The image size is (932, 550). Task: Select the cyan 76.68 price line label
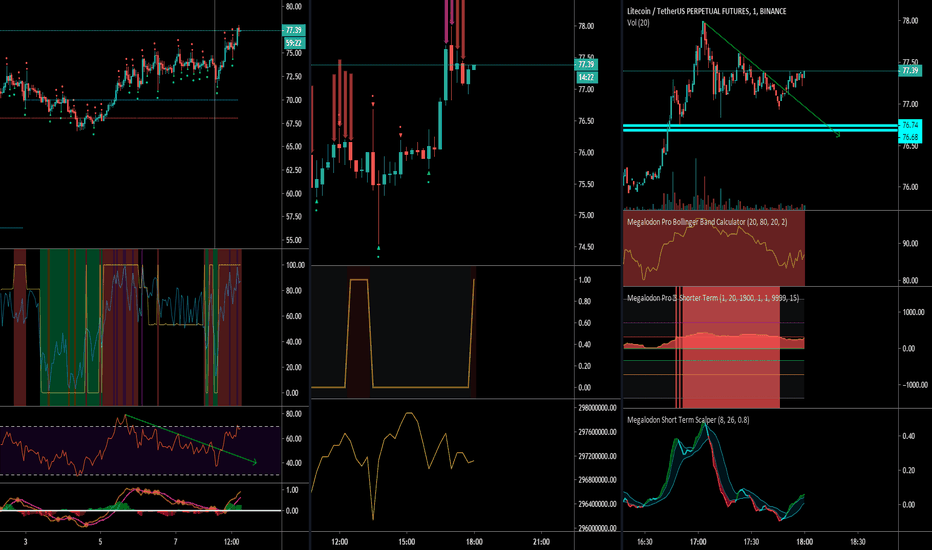click(x=909, y=137)
